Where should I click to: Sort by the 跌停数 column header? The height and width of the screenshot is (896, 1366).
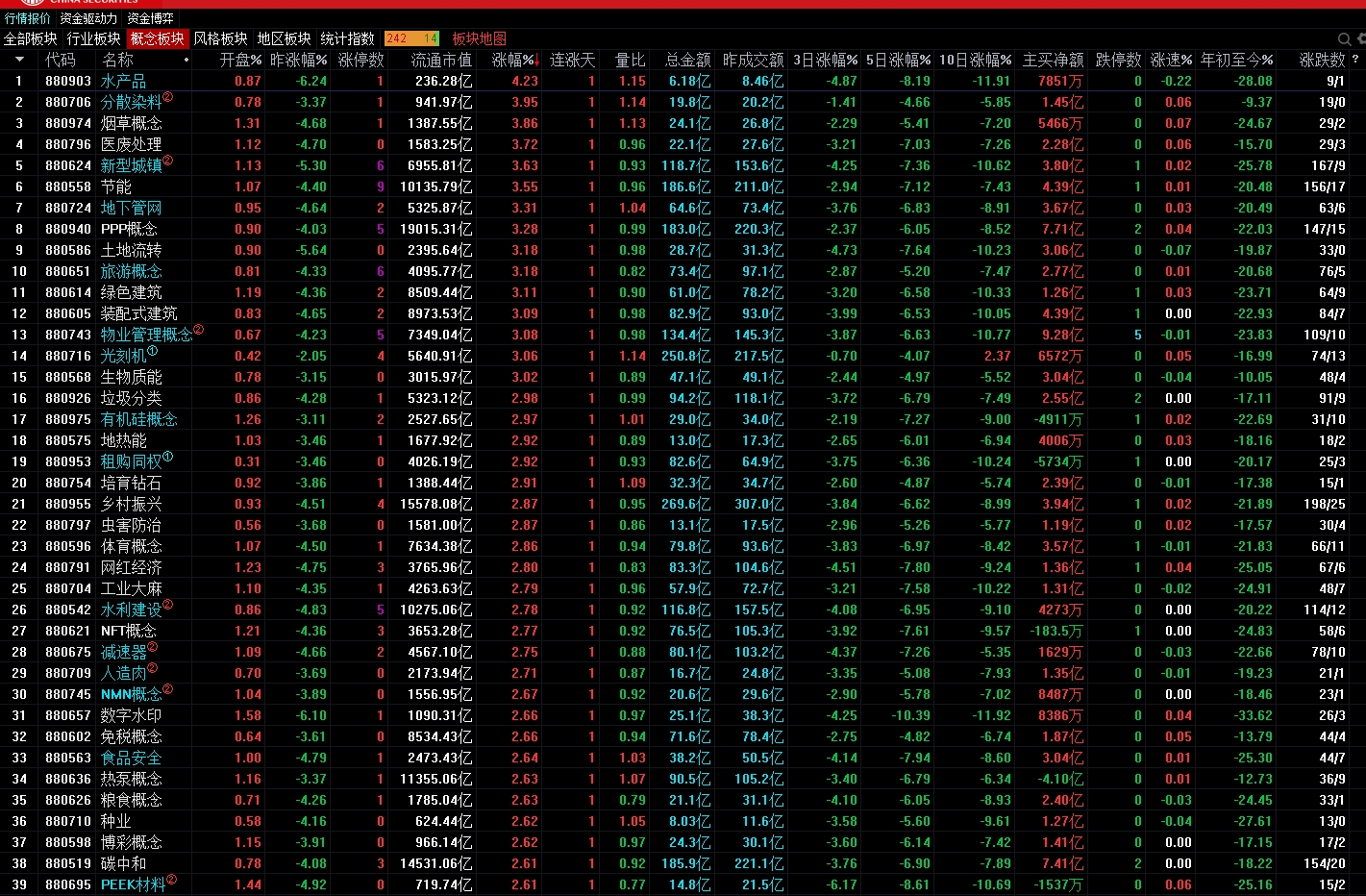pyautogui.click(x=1119, y=60)
